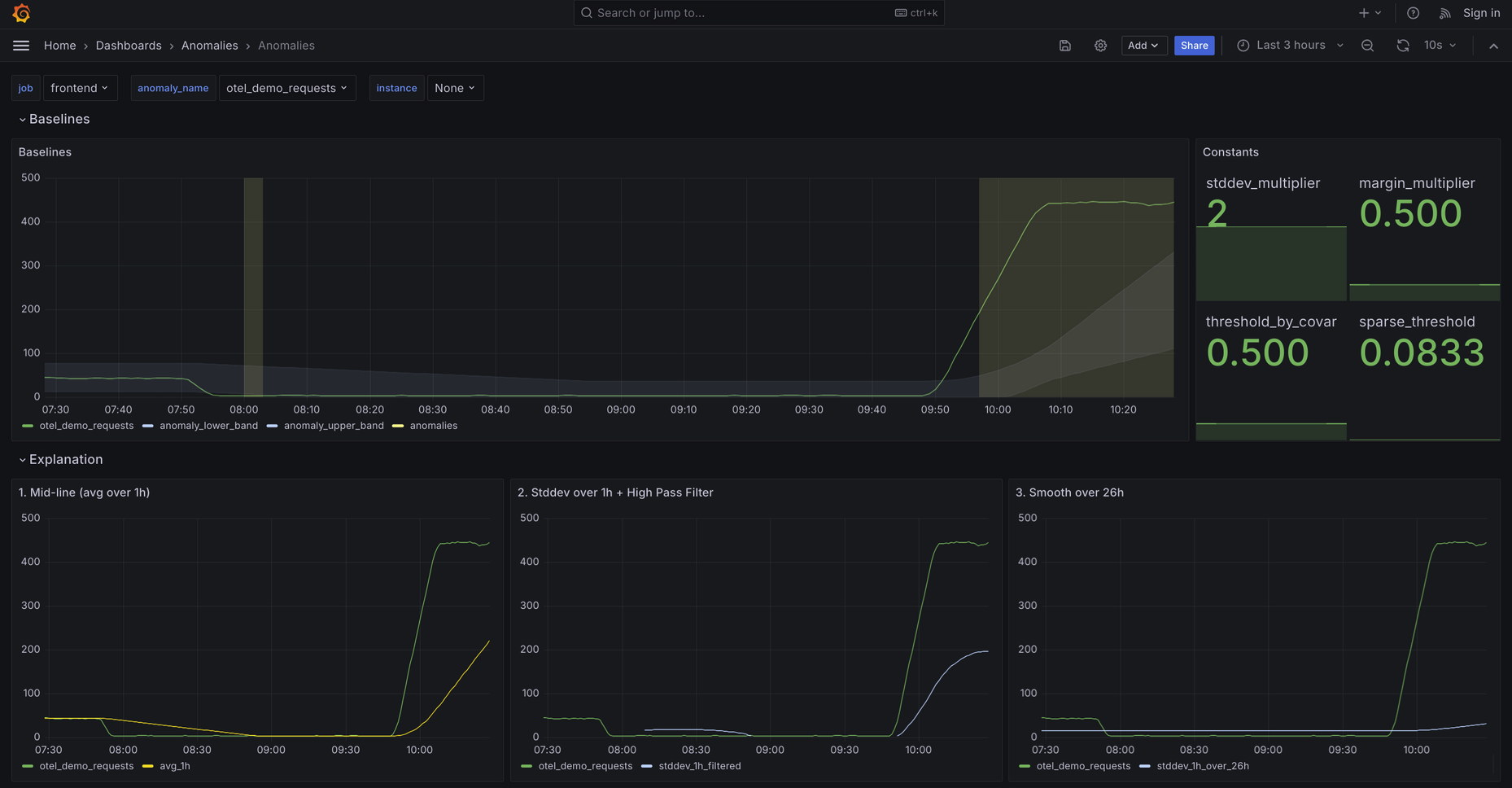Navigate to Dashboards via the breadcrumb
The height and width of the screenshot is (788, 1512).
129,46
